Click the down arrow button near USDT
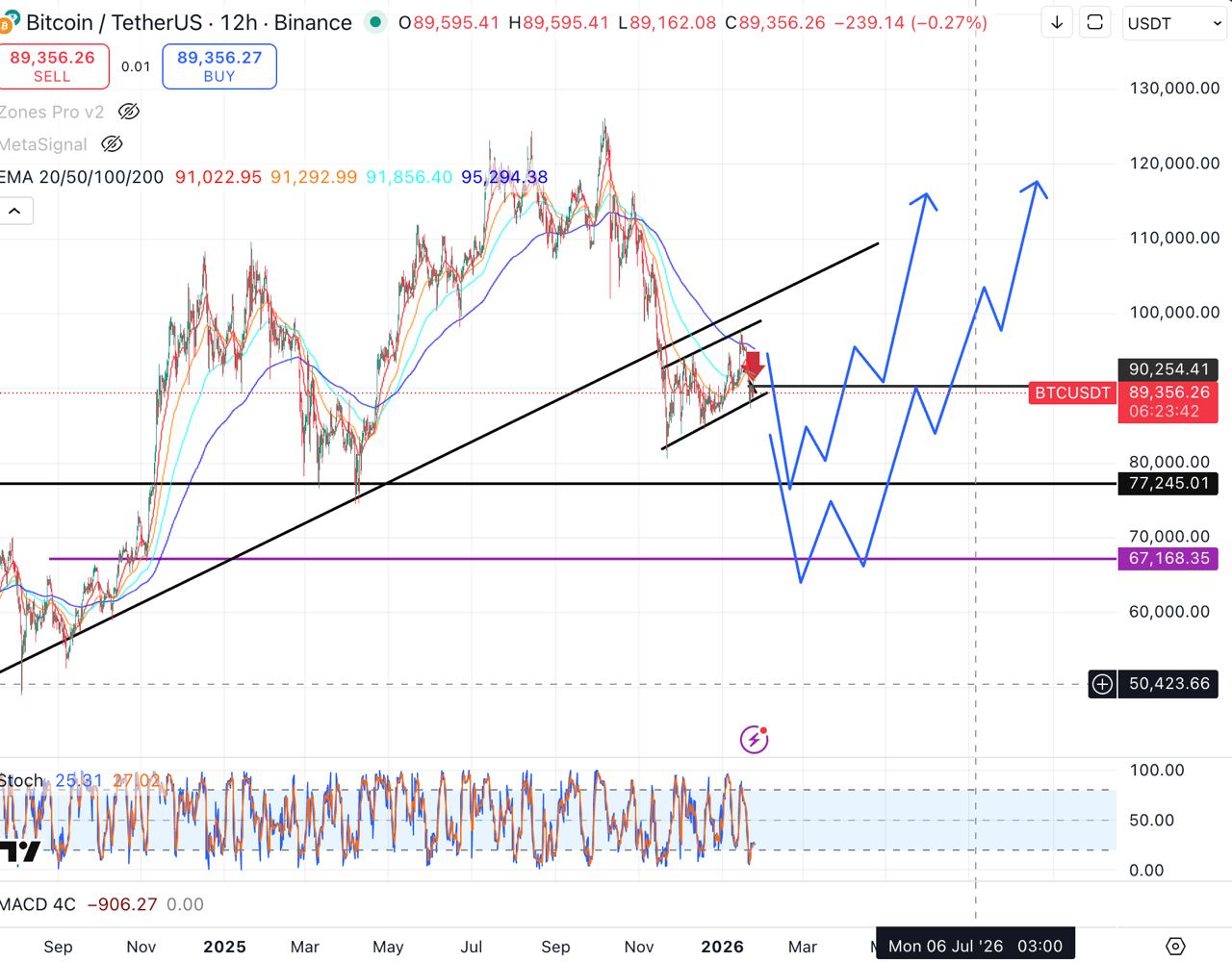This screenshot has width=1232, height=962. click(x=1057, y=23)
